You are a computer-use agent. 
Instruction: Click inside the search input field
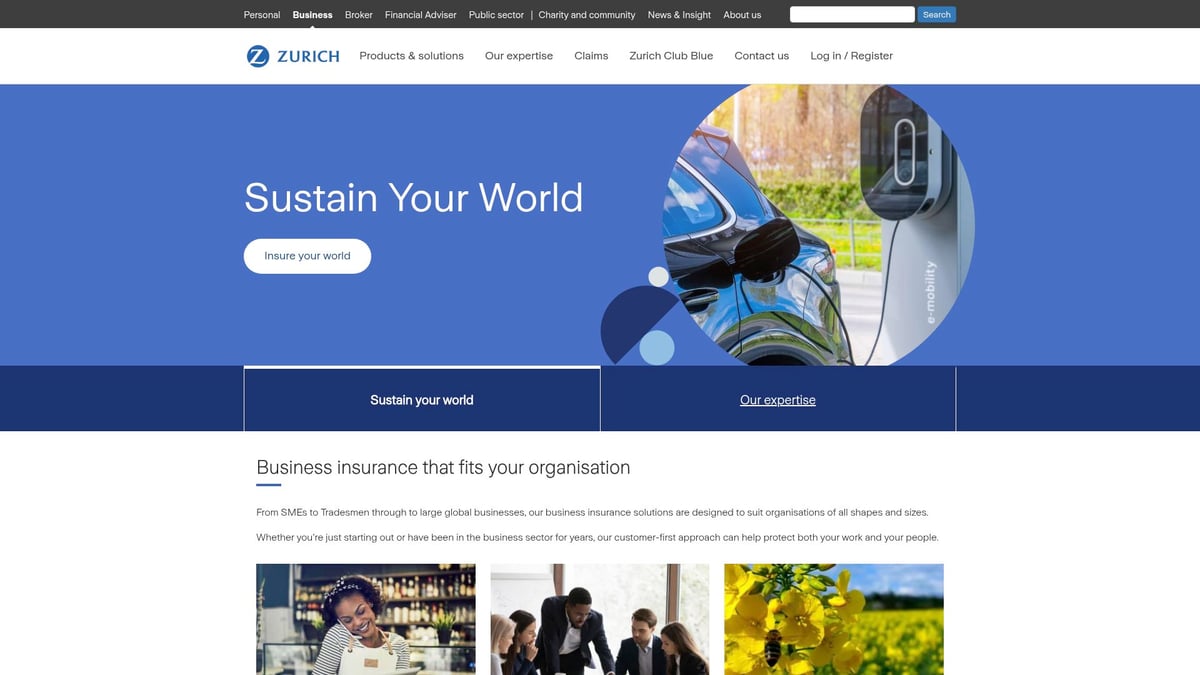point(852,14)
